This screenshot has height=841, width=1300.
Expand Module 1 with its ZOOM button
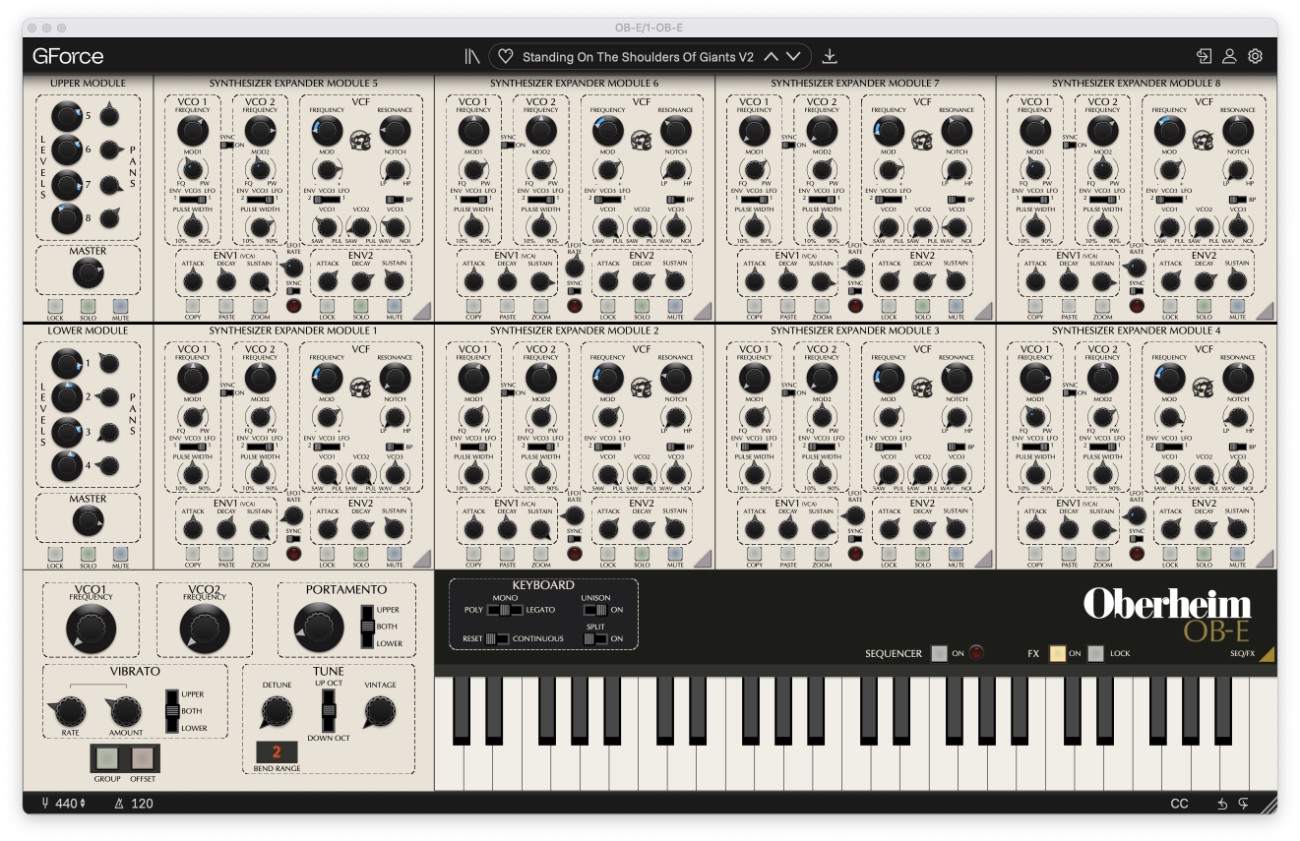(260, 553)
